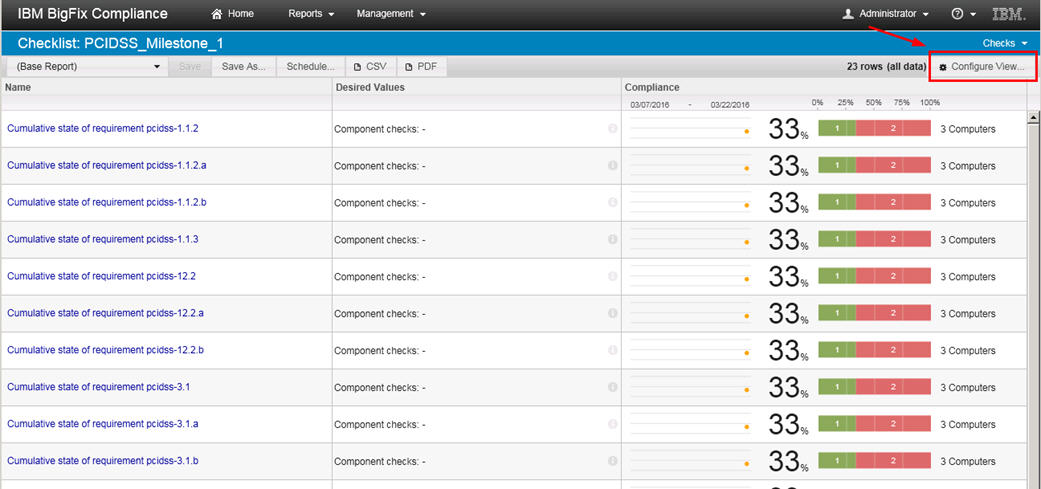Export the report as PDF
Image resolution: width=1041 pixels, height=489 pixels.
[x=422, y=66]
